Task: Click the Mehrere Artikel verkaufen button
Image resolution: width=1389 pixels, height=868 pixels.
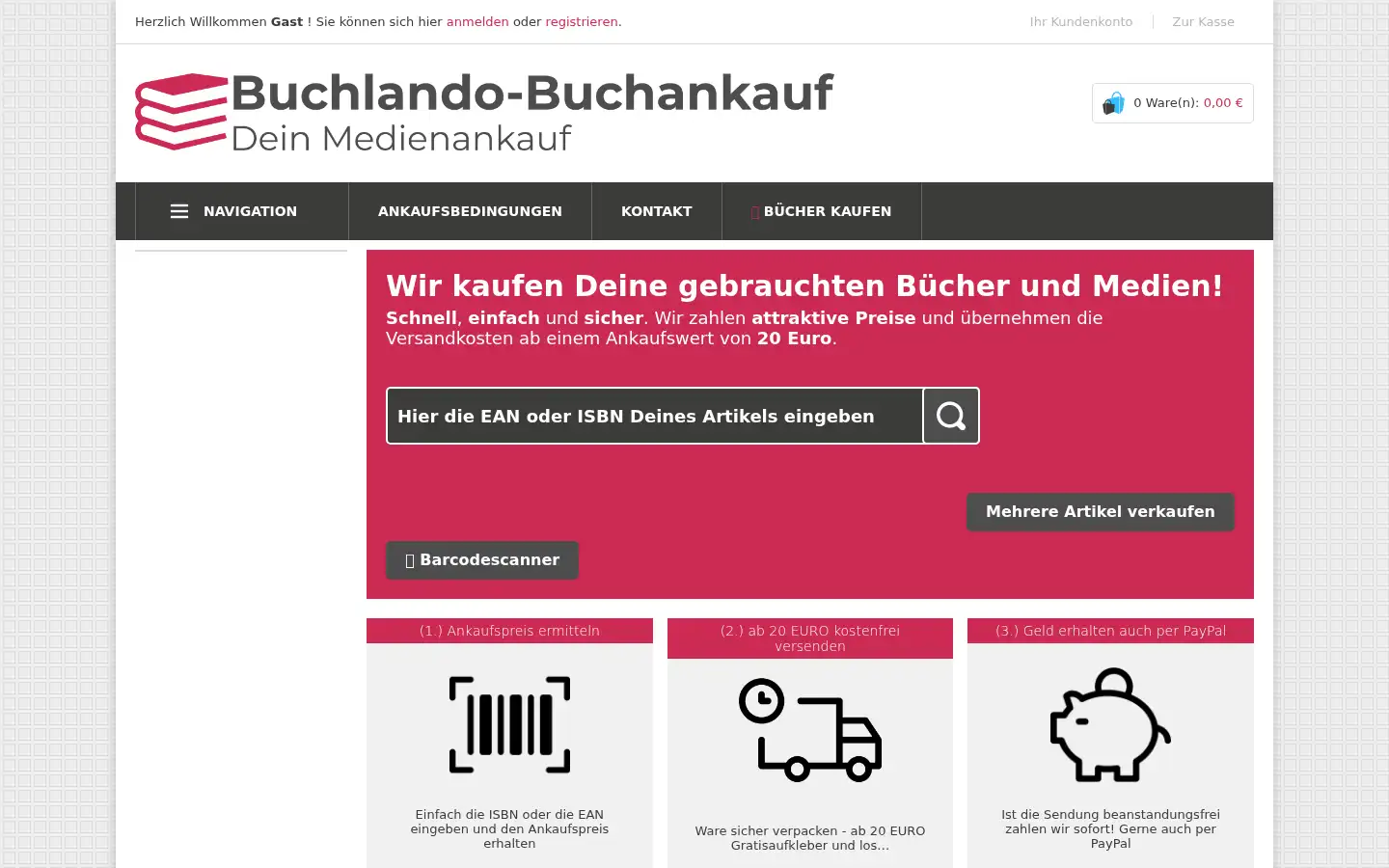Action: [1101, 511]
